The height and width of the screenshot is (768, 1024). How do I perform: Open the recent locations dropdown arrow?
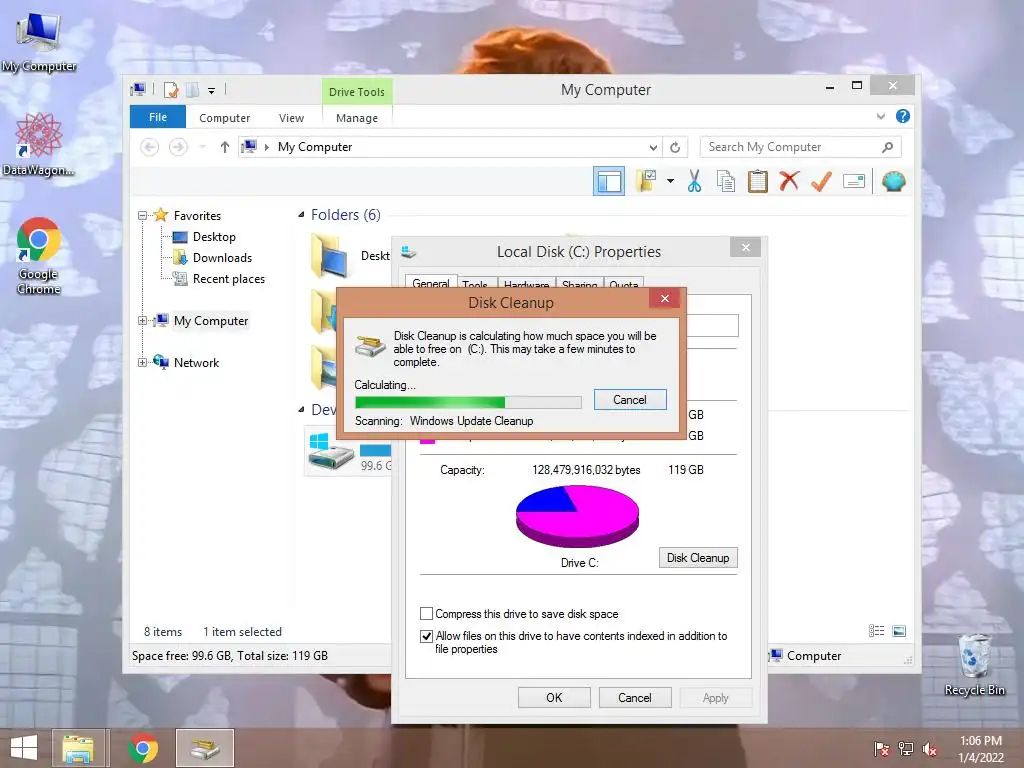[x=202, y=147]
